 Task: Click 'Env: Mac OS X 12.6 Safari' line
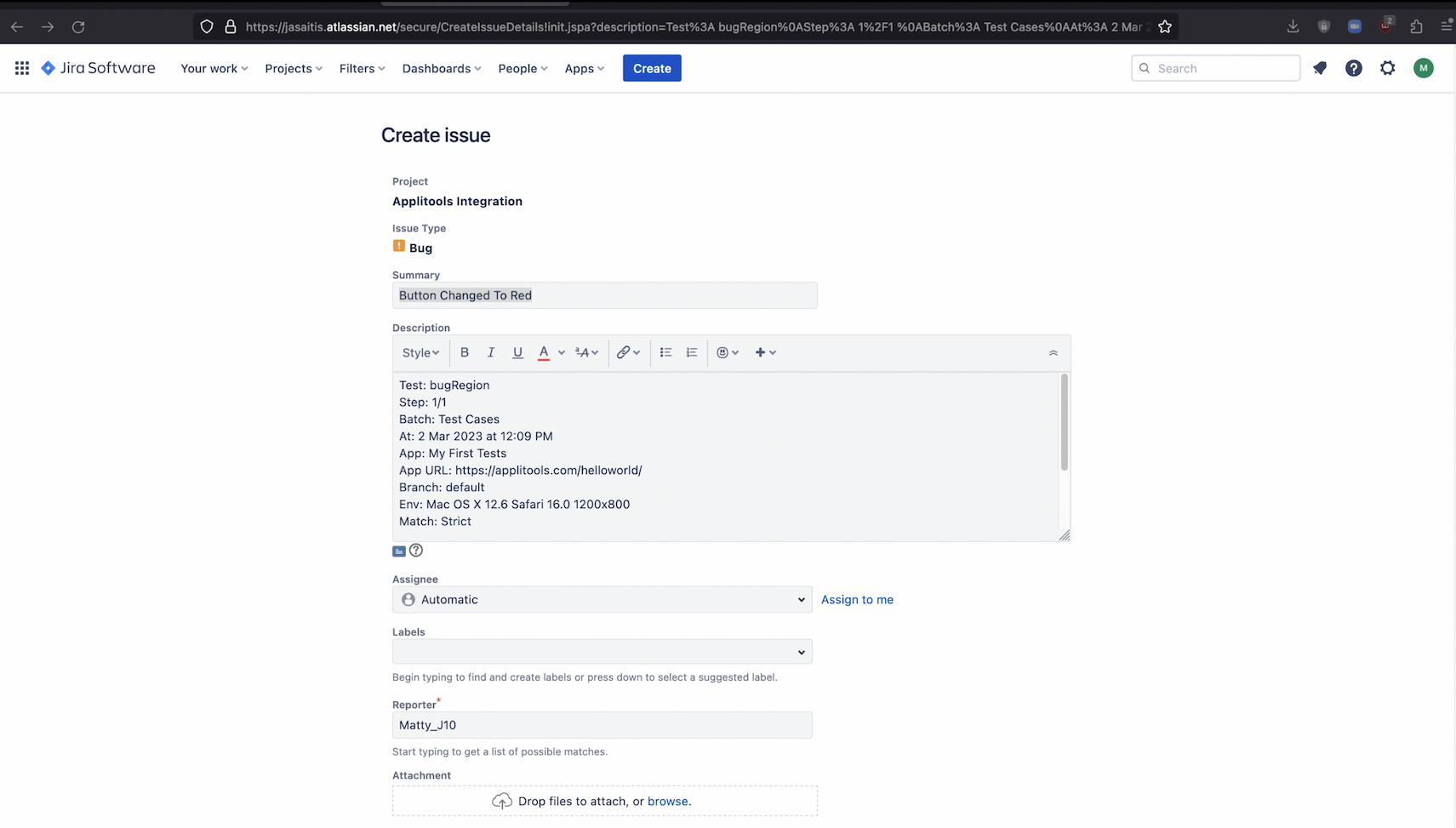[514, 504]
